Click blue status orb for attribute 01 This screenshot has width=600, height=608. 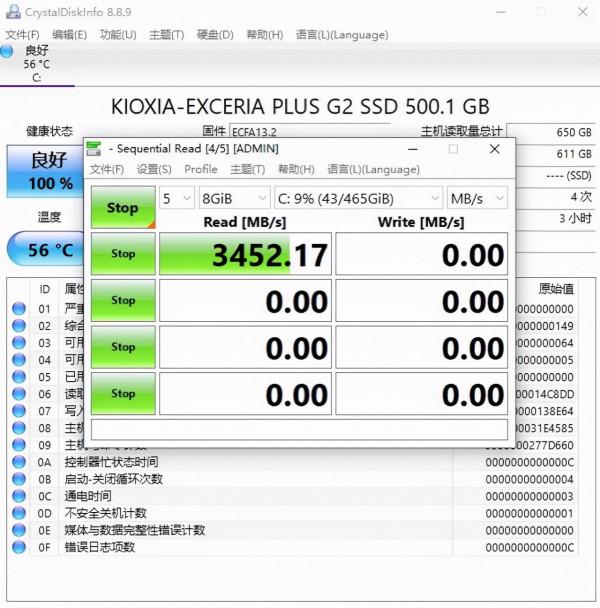18,309
